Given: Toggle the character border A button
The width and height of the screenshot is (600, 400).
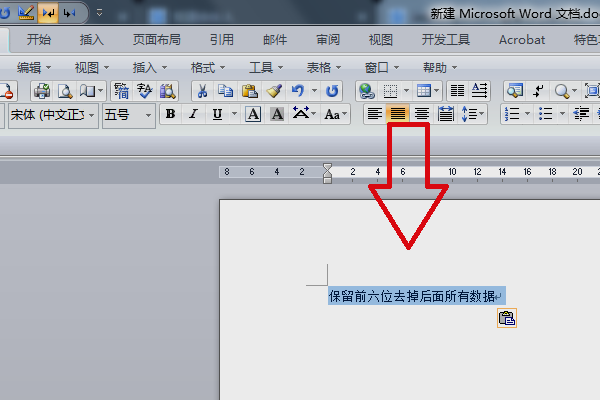Looking at the screenshot, I should coord(253,114).
